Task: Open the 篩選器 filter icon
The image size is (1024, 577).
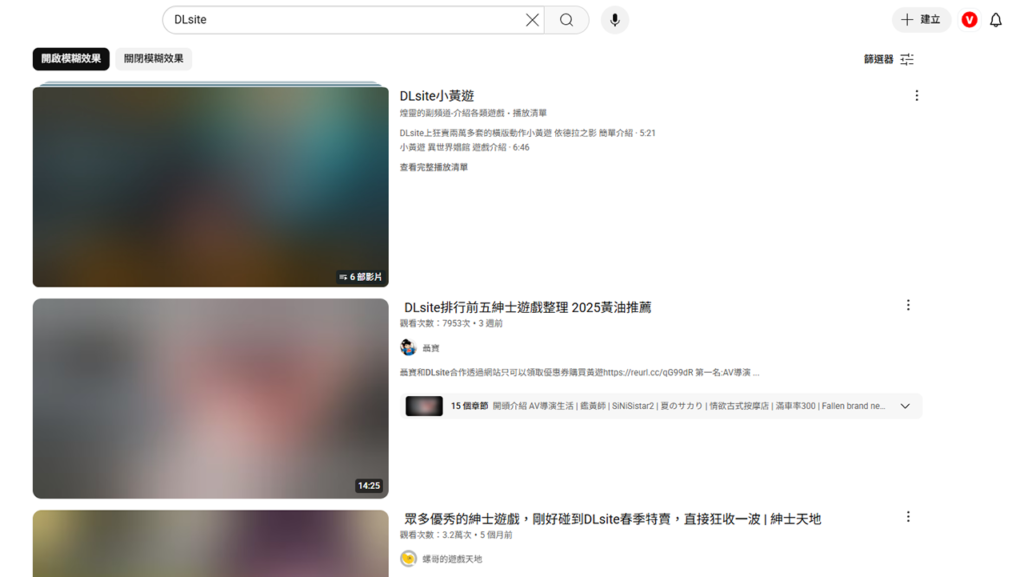Action: pyautogui.click(x=905, y=58)
